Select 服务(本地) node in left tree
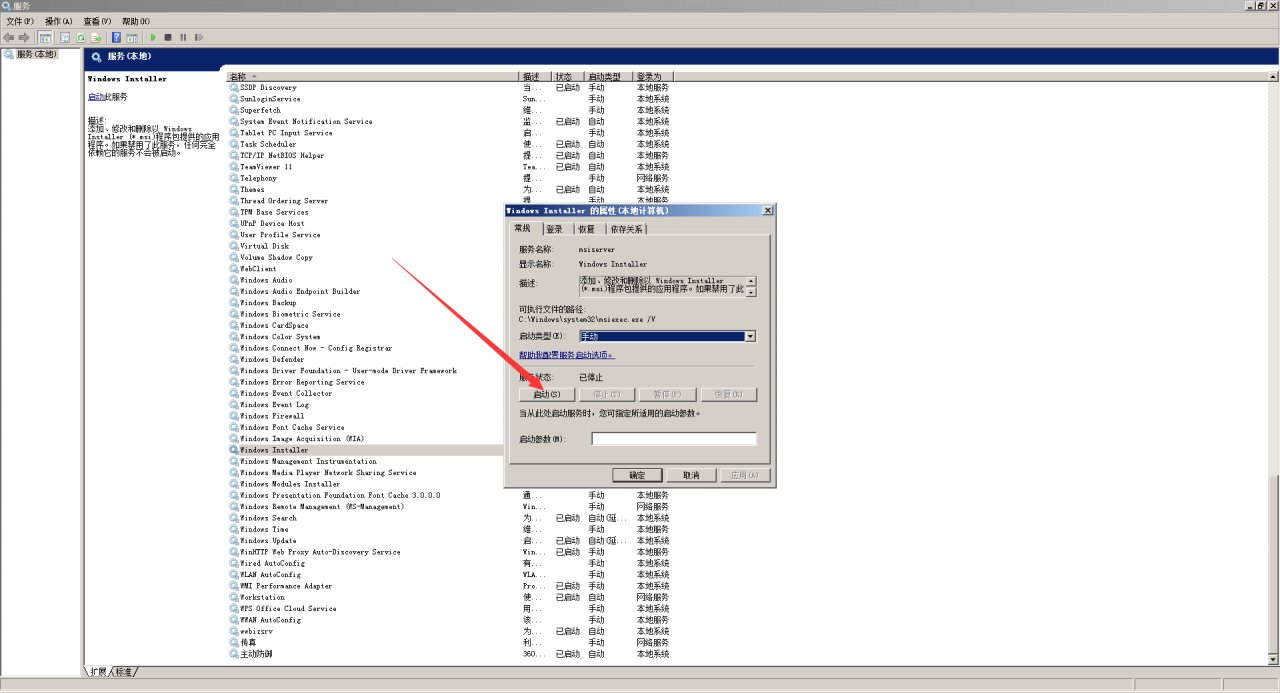The height and width of the screenshot is (693, 1280). (x=36, y=54)
